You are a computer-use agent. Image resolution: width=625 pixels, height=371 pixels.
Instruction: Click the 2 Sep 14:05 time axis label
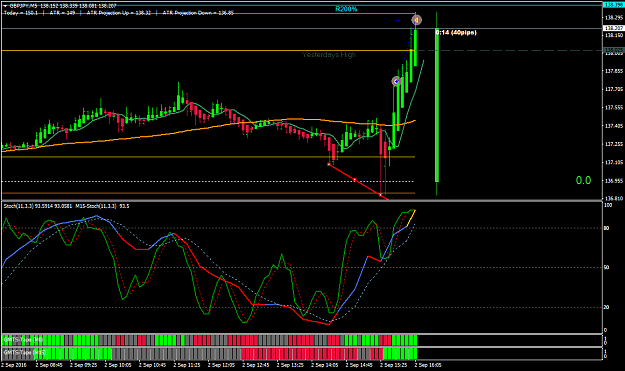pyautogui.click(x=324, y=365)
